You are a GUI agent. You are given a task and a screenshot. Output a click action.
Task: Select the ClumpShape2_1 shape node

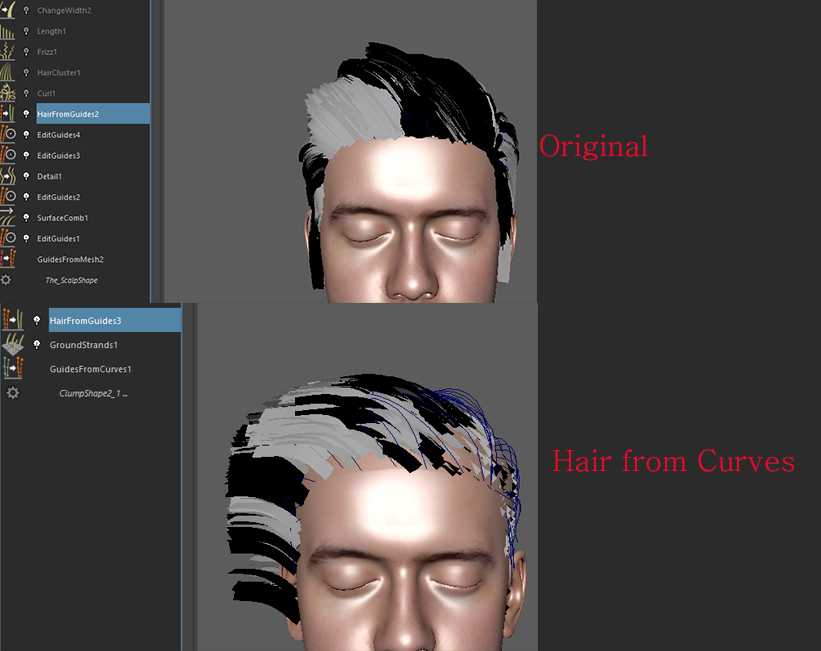pyautogui.click(x=93, y=394)
